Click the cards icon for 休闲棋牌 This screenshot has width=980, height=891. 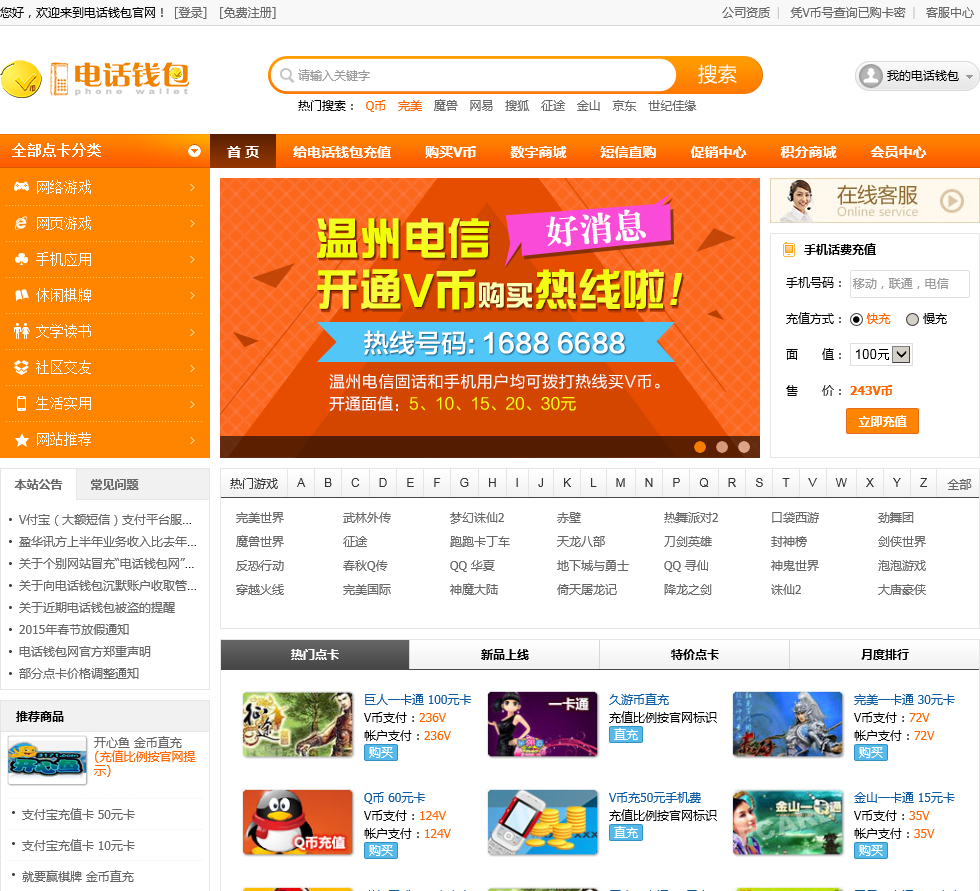[21, 295]
